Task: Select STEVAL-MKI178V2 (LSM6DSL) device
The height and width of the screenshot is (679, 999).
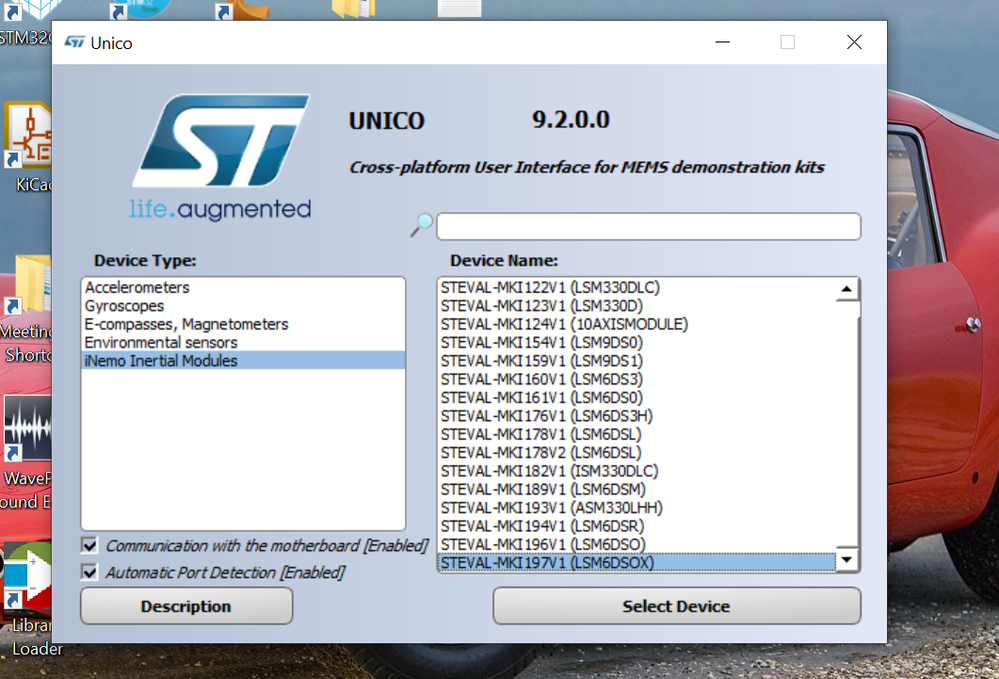Action: (636, 453)
